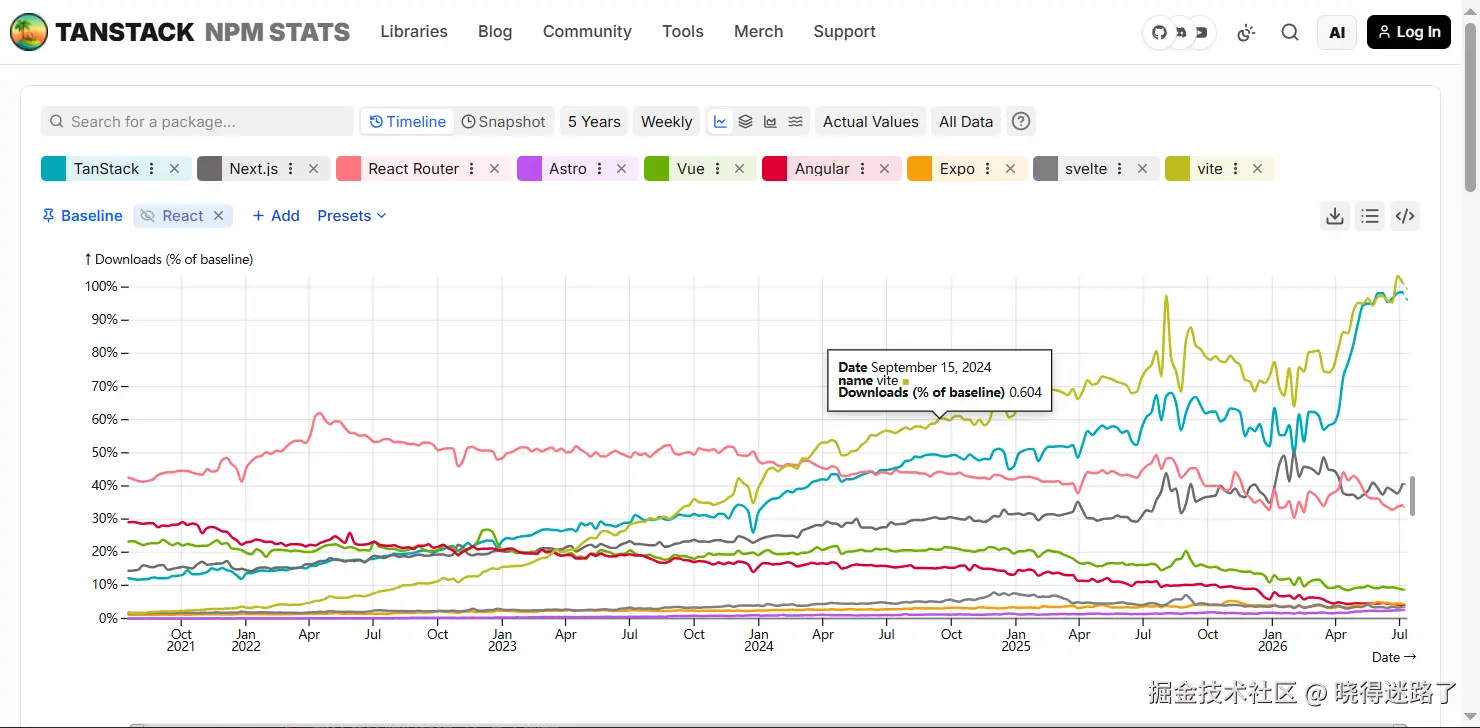
Task: Select the line chart type
Action: pyautogui.click(x=720, y=122)
